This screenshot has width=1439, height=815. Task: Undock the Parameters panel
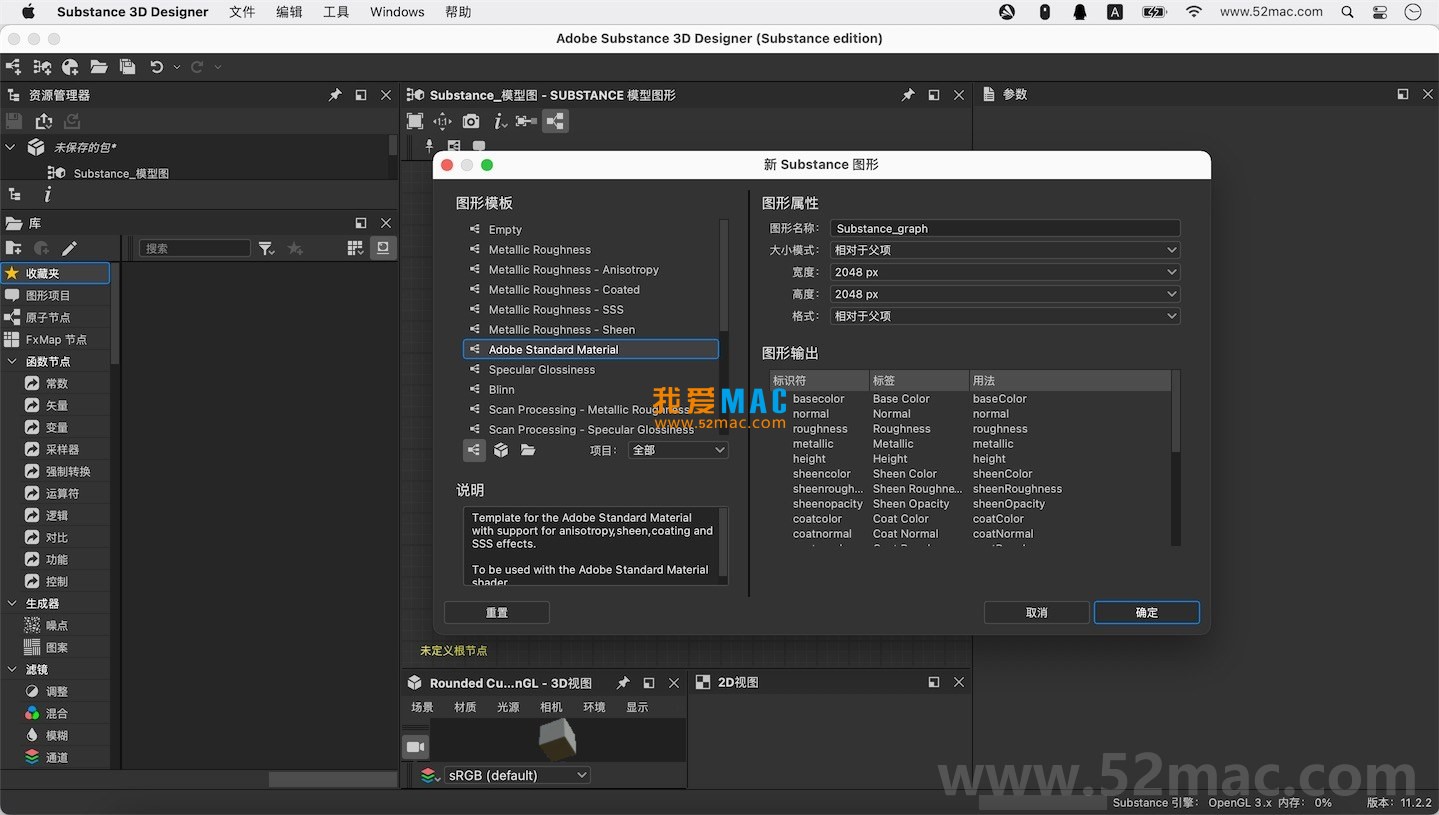coord(1402,94)
